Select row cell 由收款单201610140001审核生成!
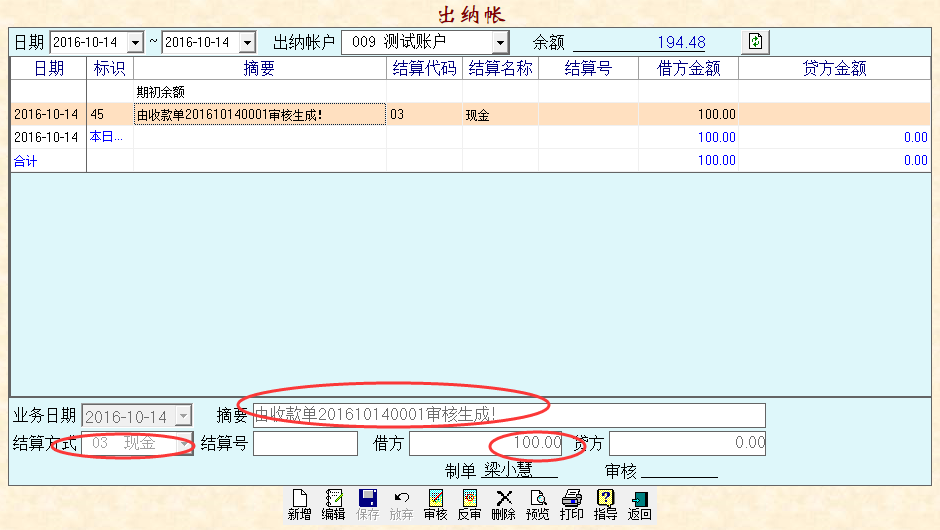940x530 pixels. click(x=260, y=115)
